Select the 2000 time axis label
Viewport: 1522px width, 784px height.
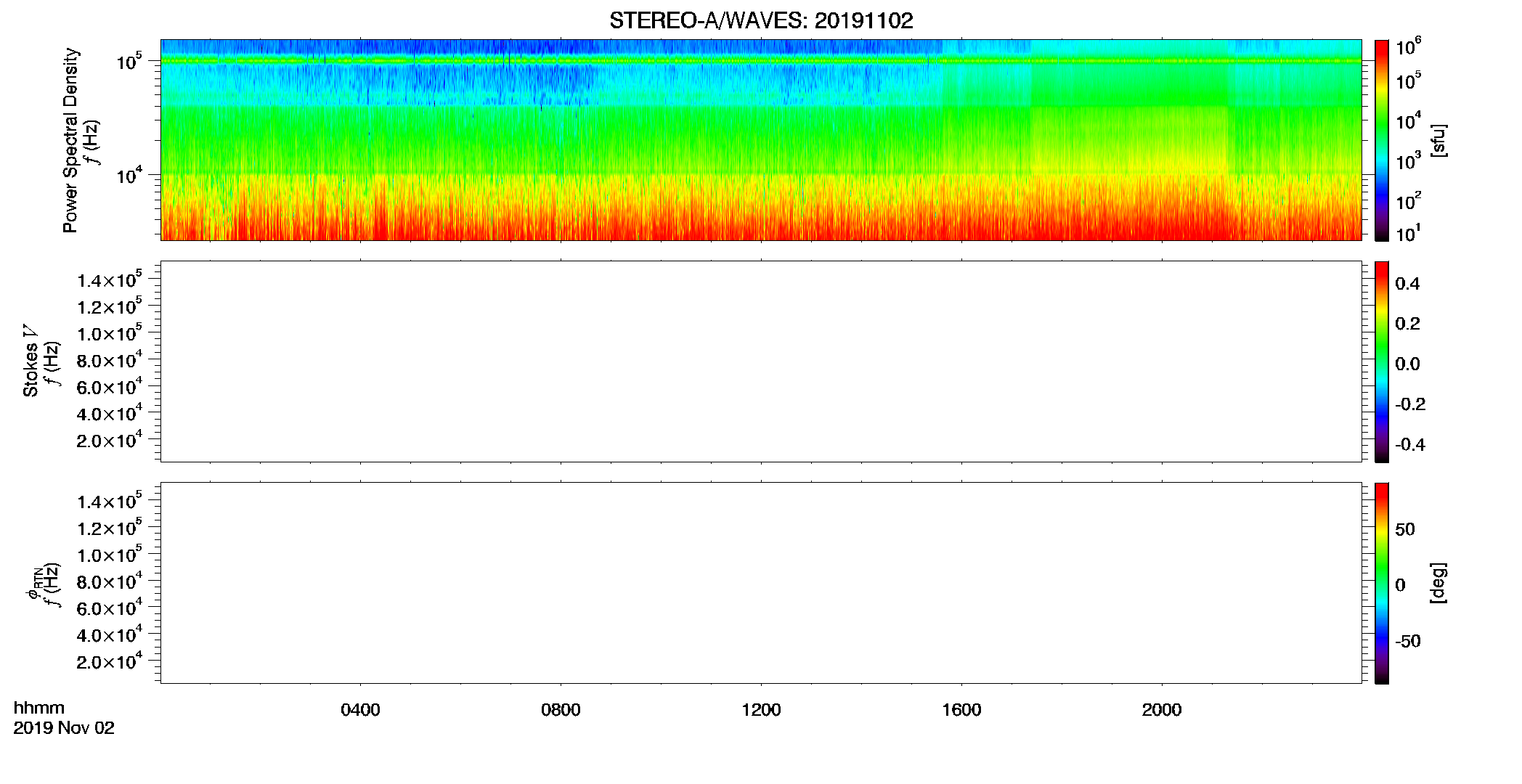(x=1162, y=710)
